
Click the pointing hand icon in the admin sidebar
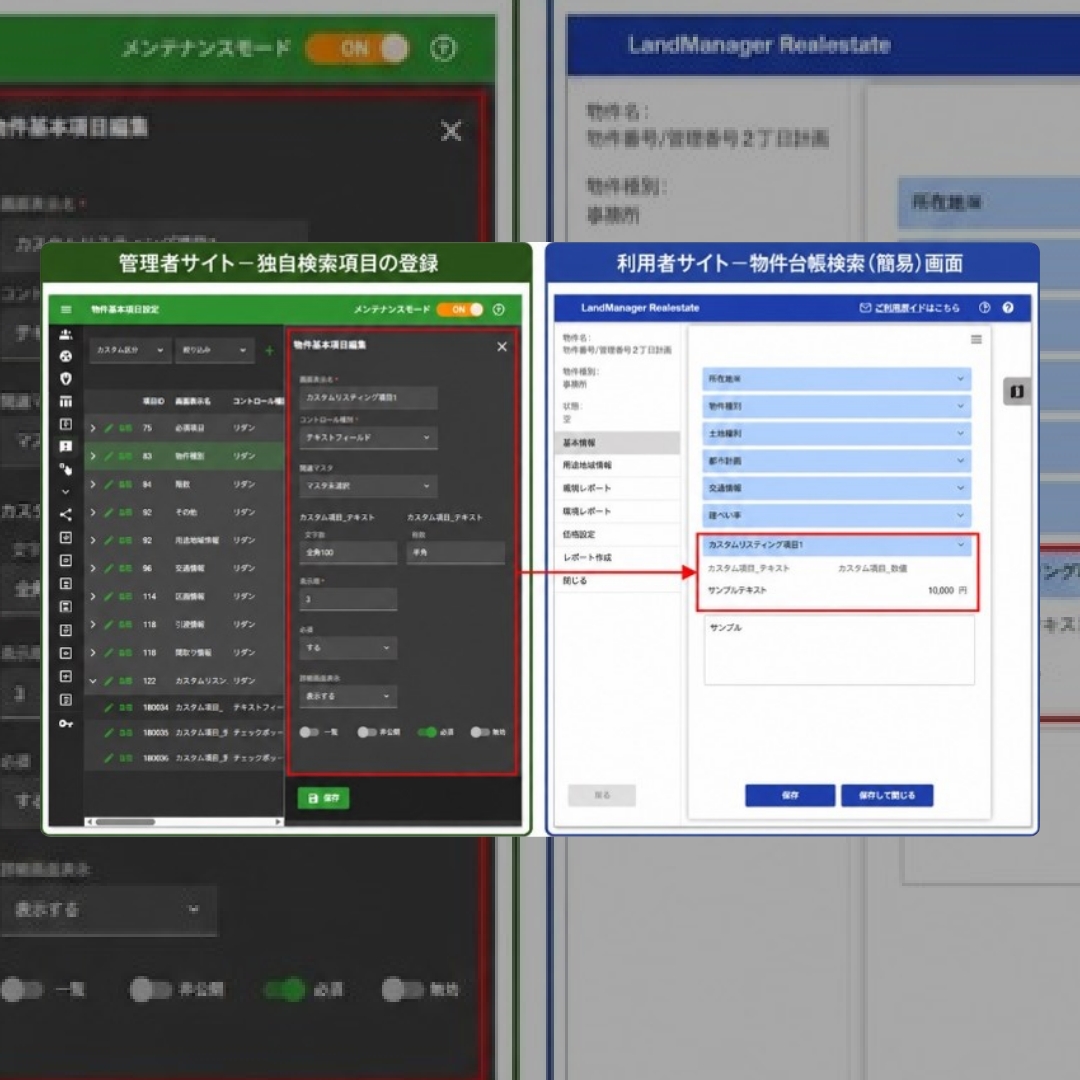tap(65, 469)
